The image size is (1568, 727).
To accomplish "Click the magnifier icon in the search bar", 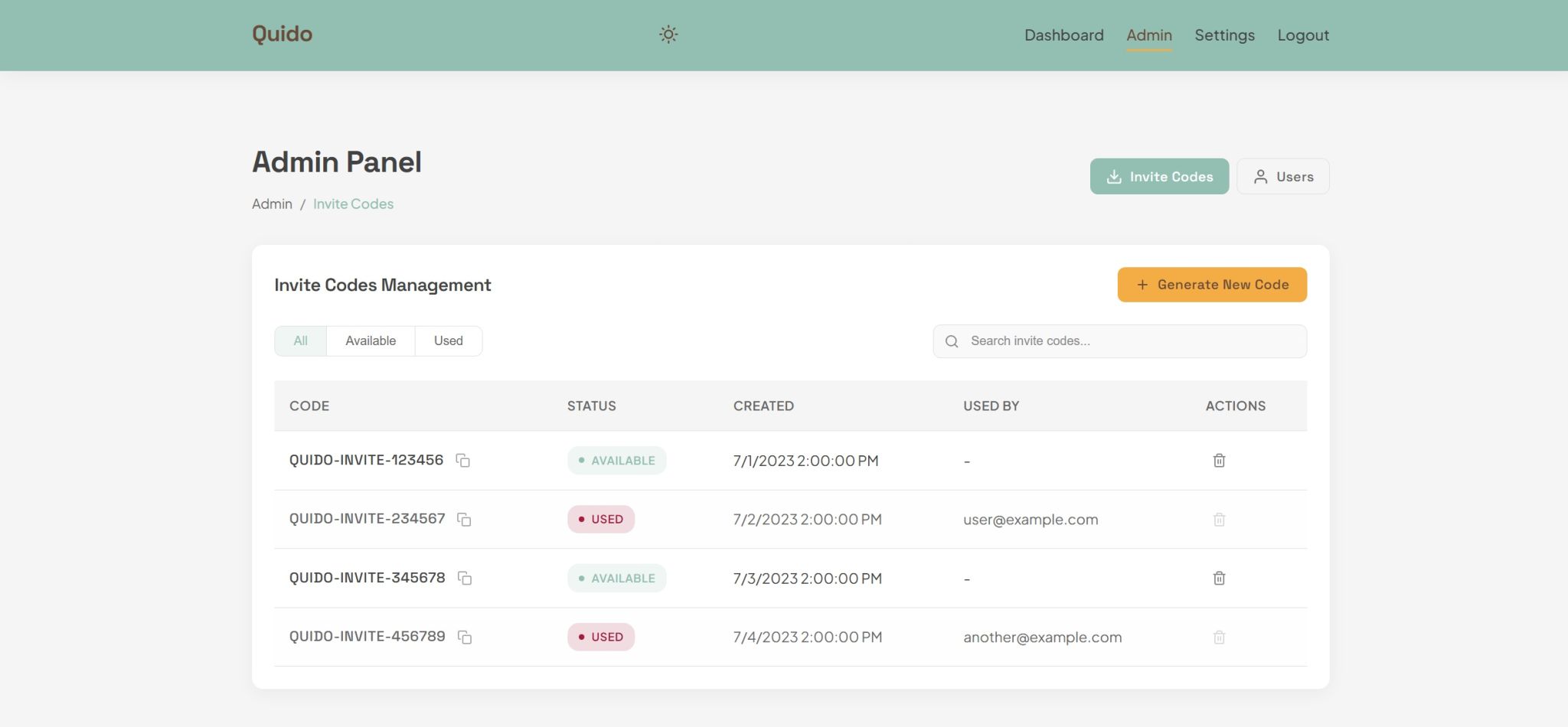I will (952, 341).
